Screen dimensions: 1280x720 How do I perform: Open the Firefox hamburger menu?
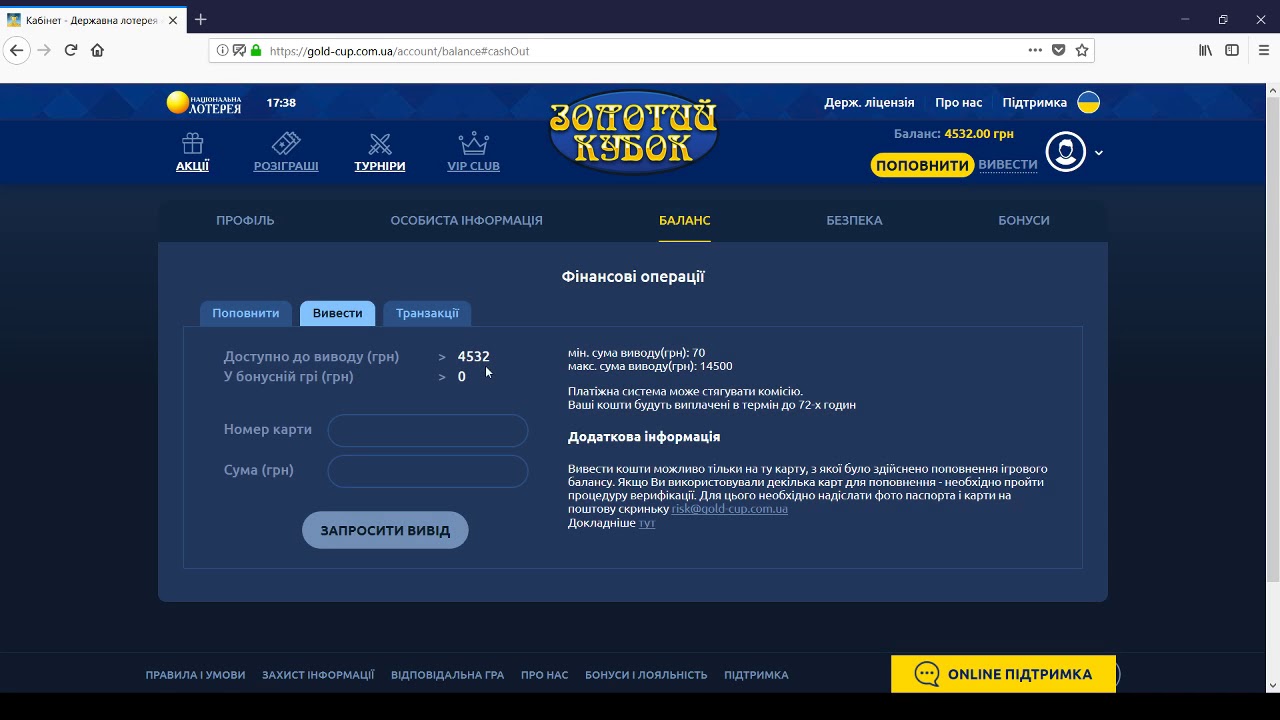(1264, 50)
